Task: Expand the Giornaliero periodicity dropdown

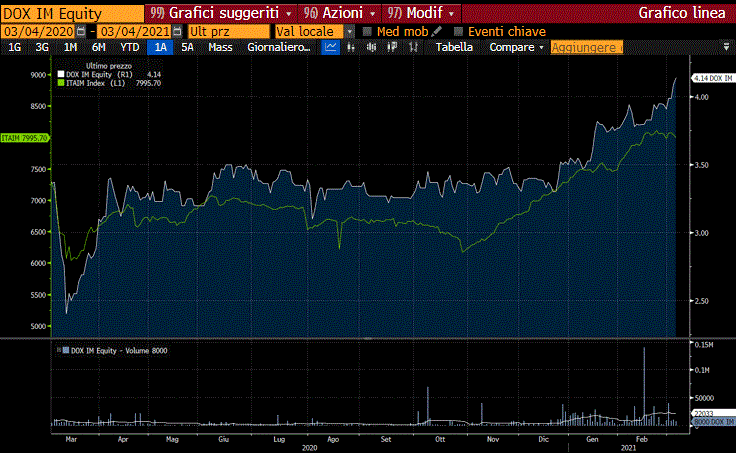Action: pos(280,47)
